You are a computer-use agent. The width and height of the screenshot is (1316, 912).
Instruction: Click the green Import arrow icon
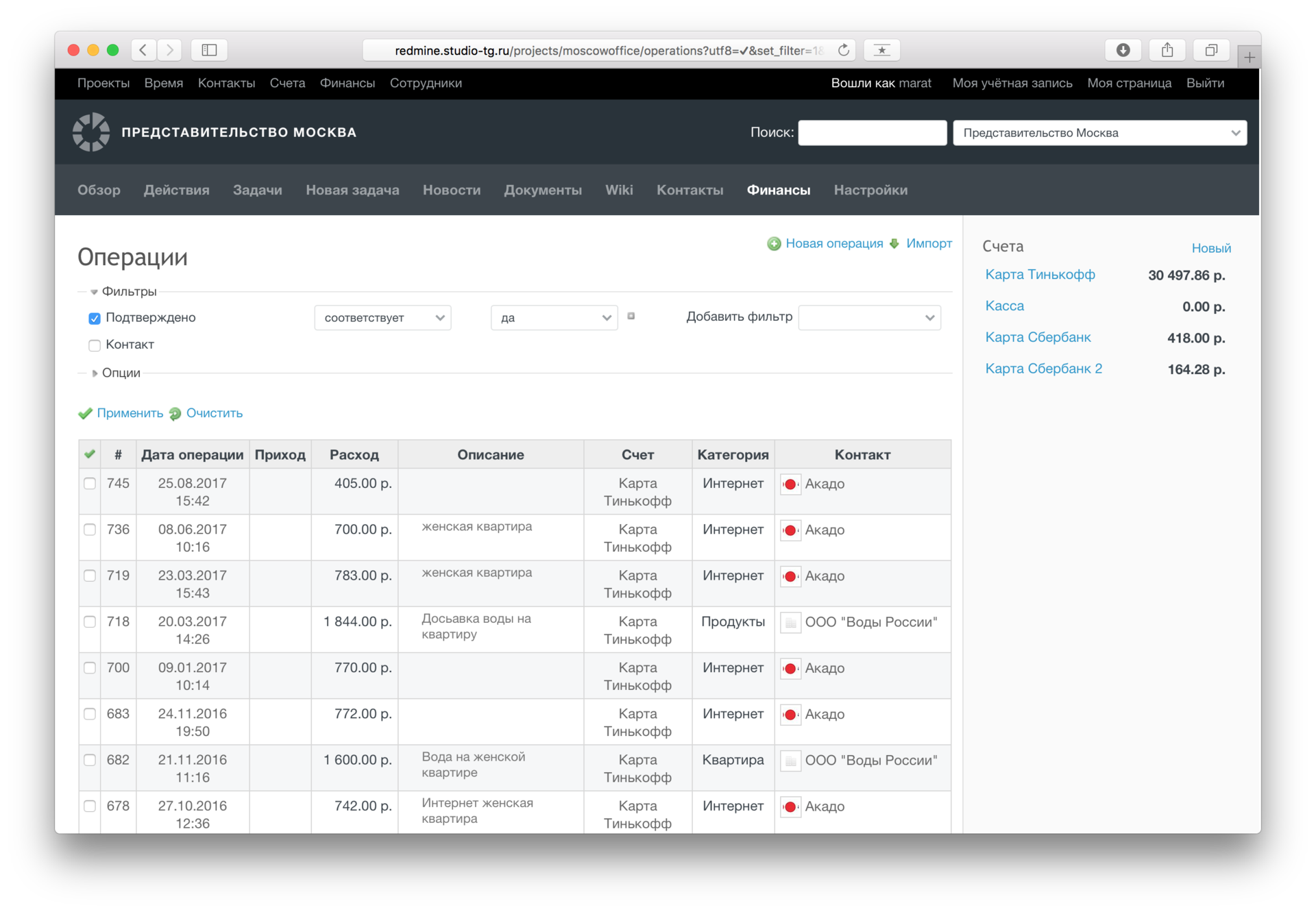tap(894, 244)
